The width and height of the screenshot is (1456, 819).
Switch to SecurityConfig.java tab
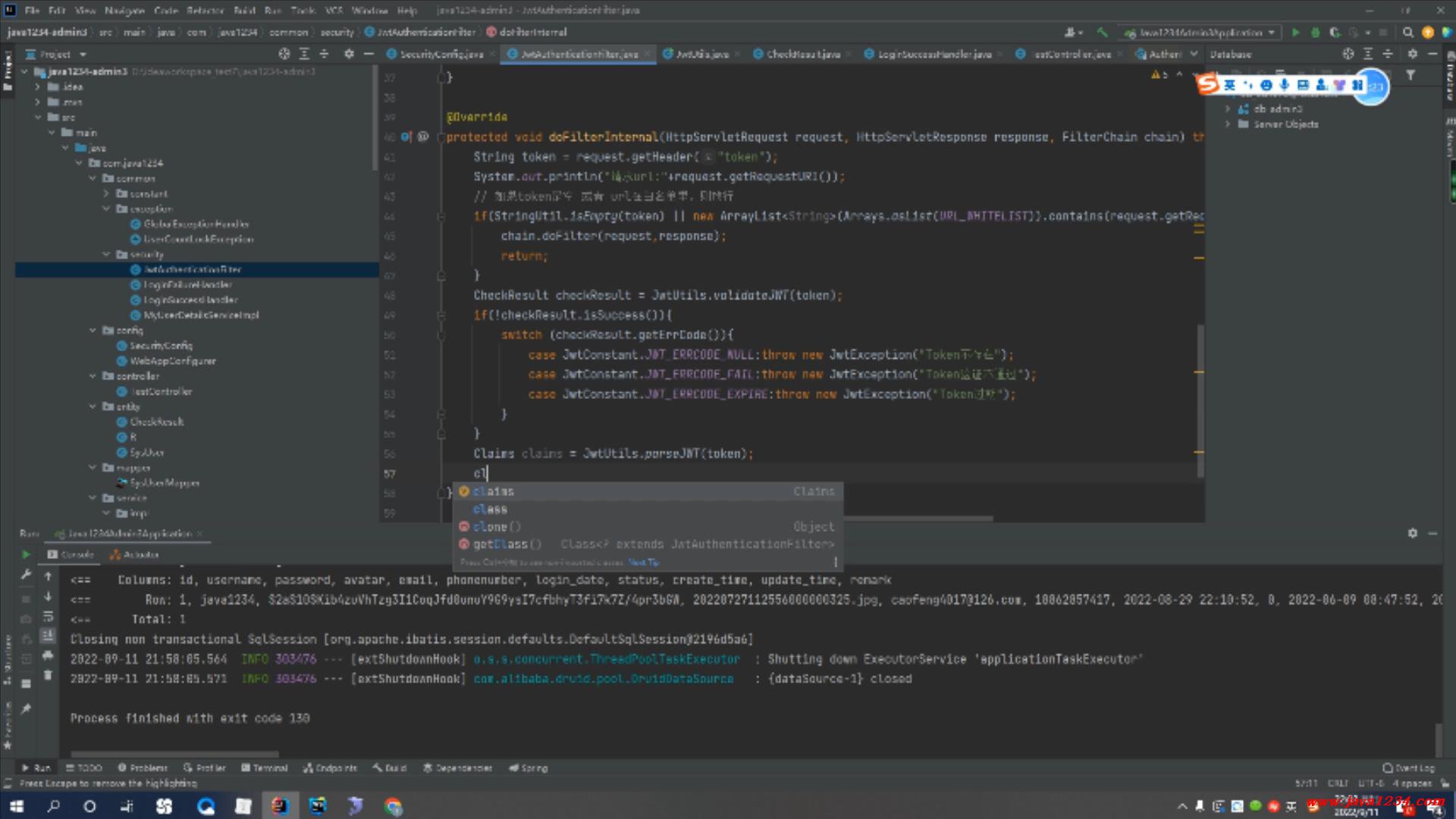coord(441,54)
